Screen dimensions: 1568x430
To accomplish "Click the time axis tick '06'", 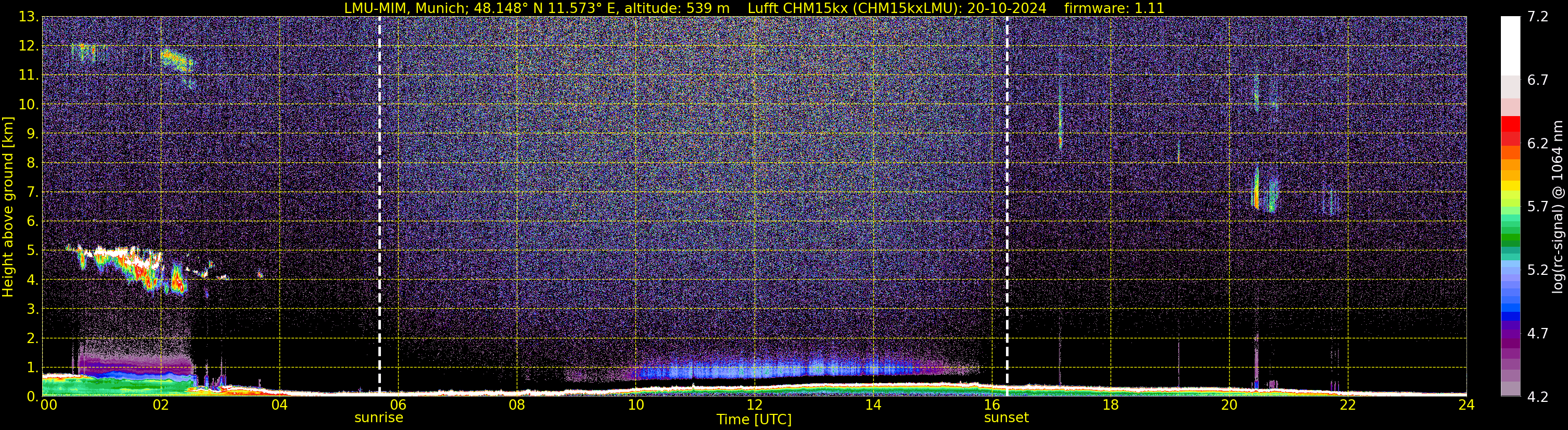I will [x=398, y=404].
